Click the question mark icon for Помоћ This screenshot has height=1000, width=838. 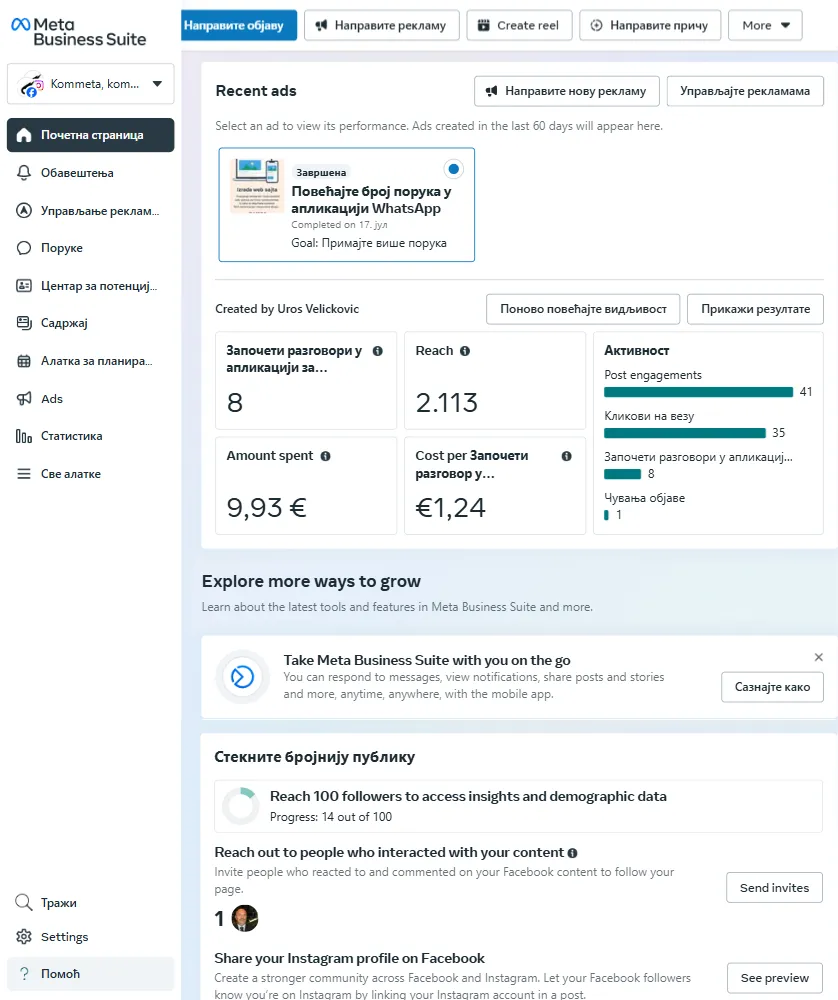(24, 973)
